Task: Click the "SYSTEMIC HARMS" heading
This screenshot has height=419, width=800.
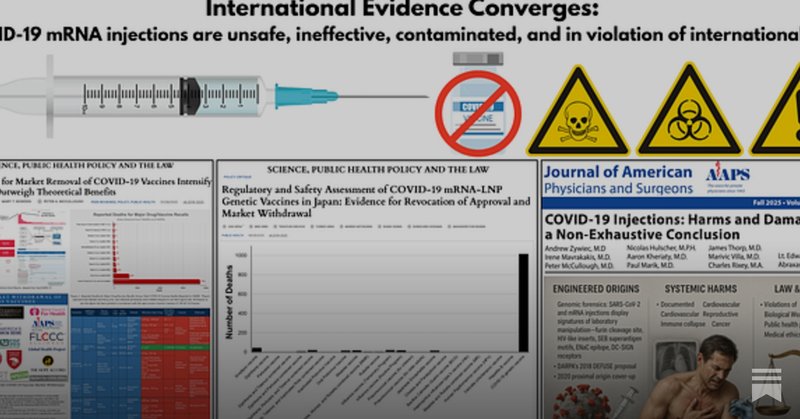Action: [x=701, y=289]
